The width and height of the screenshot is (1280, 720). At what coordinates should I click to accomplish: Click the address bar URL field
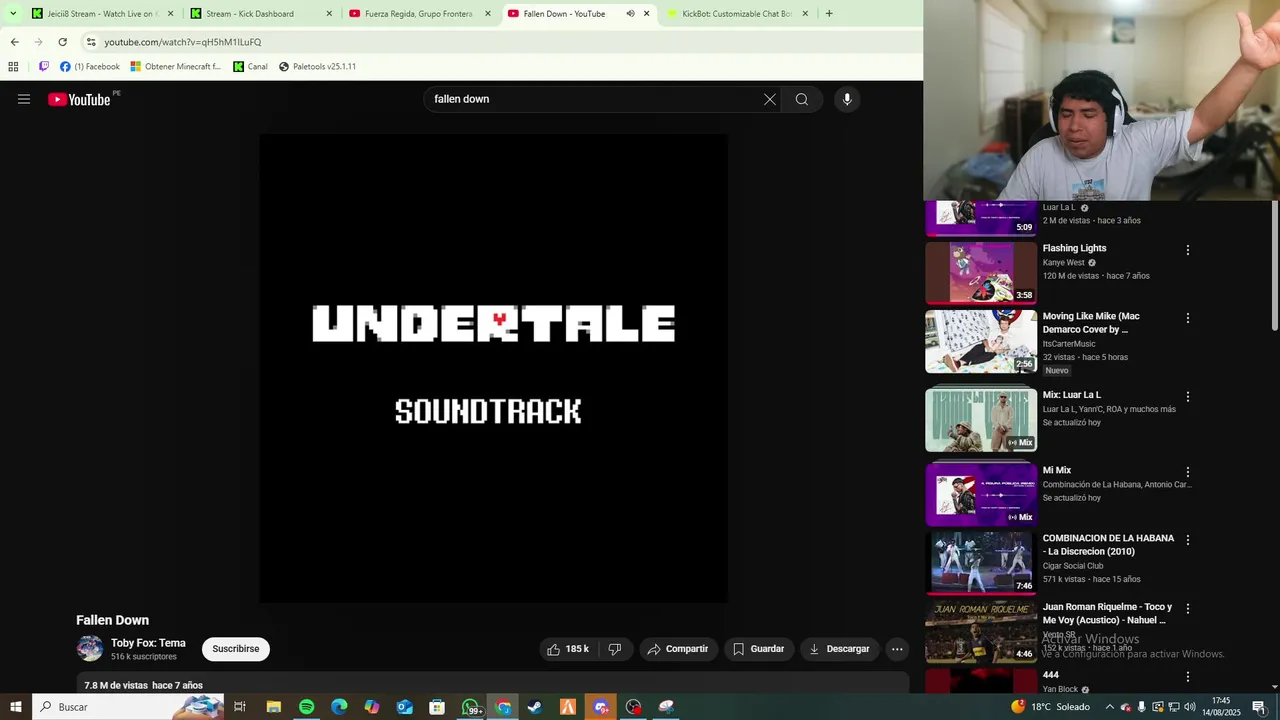pos(500,42)
